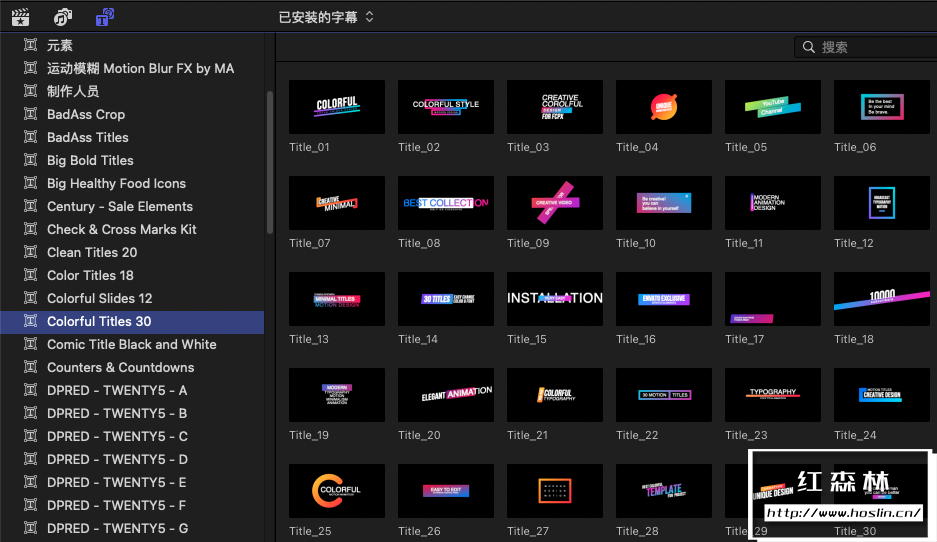Select the Title_05 YouTube Channel thumbnail
937x542 pixels.
(773, 107)
